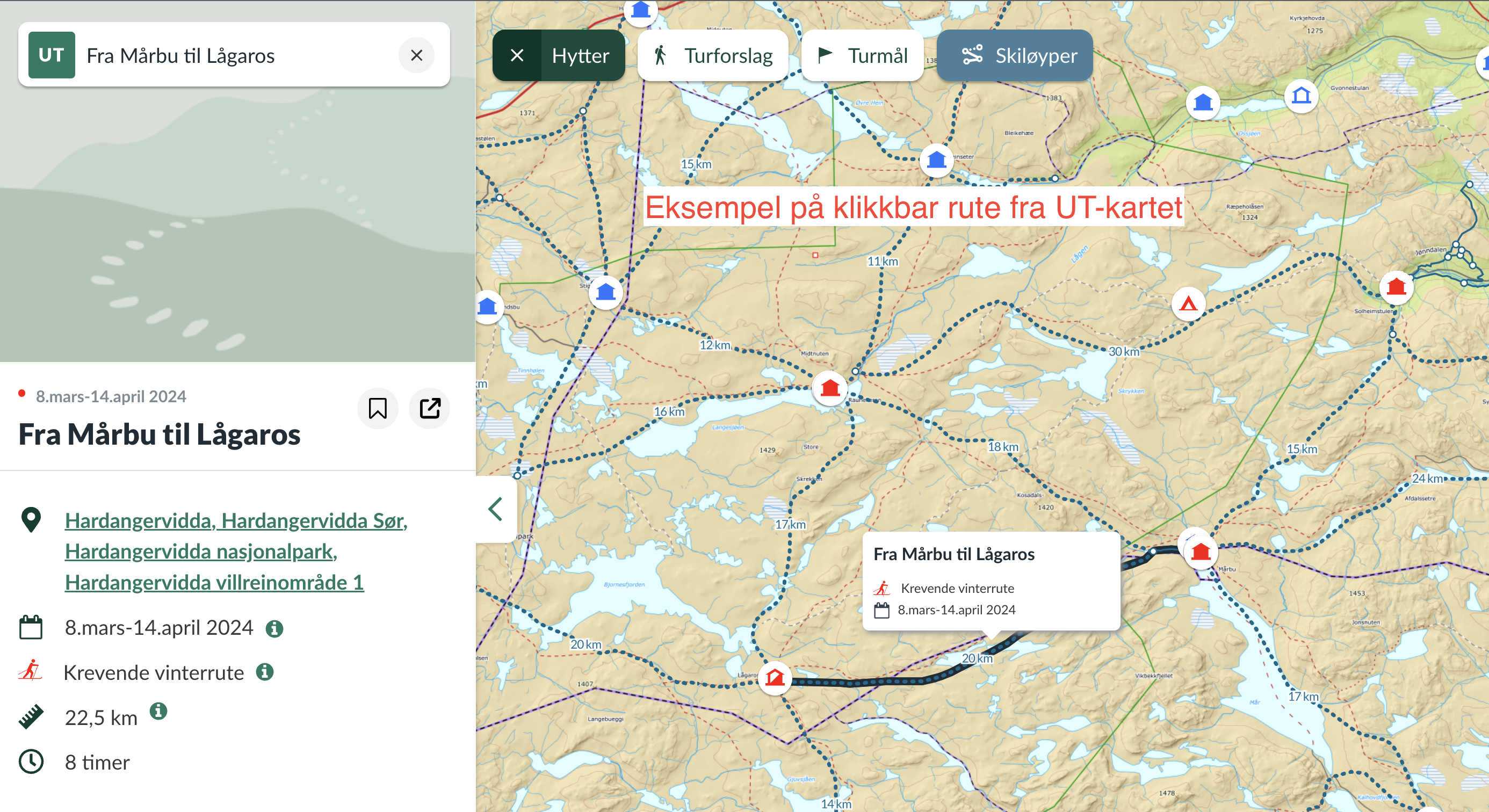This screenshot has width=1489, height=812.
Task: Click the search field 'Fra Mårbu til Lågaros'
Action: pos(234,55)
